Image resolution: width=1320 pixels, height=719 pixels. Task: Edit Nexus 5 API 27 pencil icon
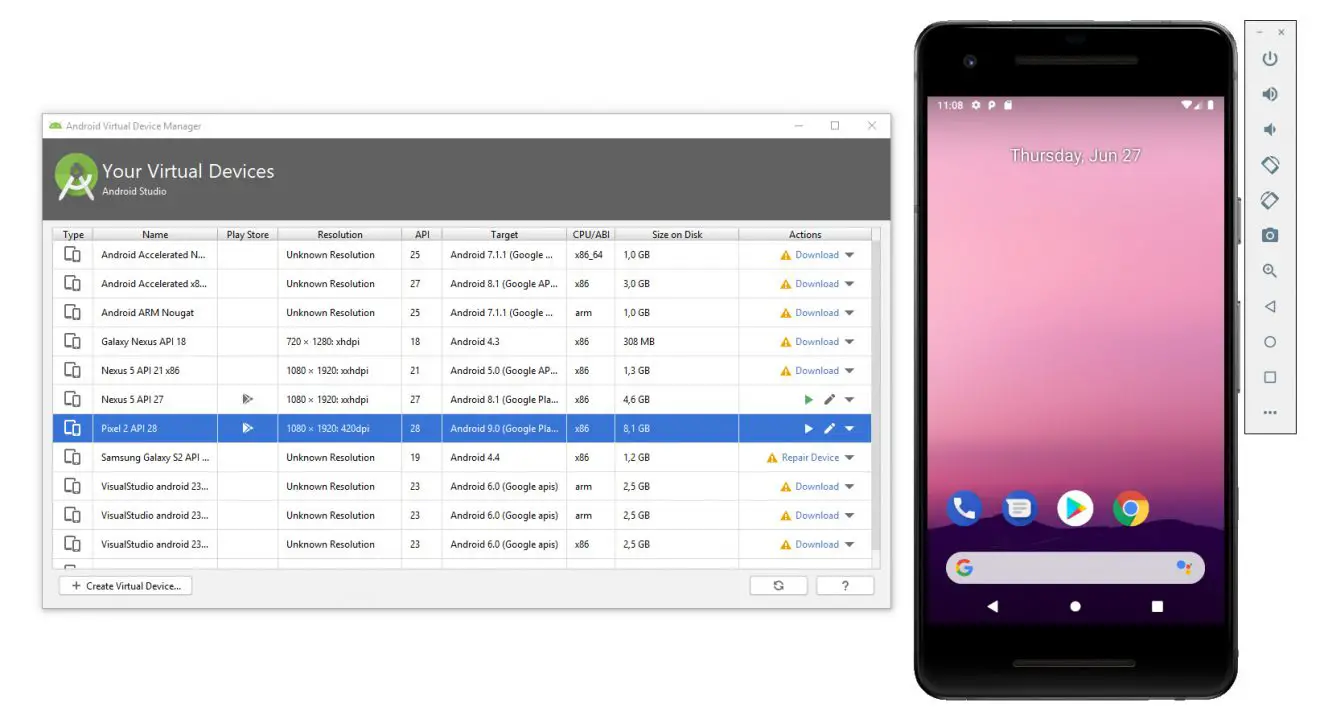coord(829,399)
